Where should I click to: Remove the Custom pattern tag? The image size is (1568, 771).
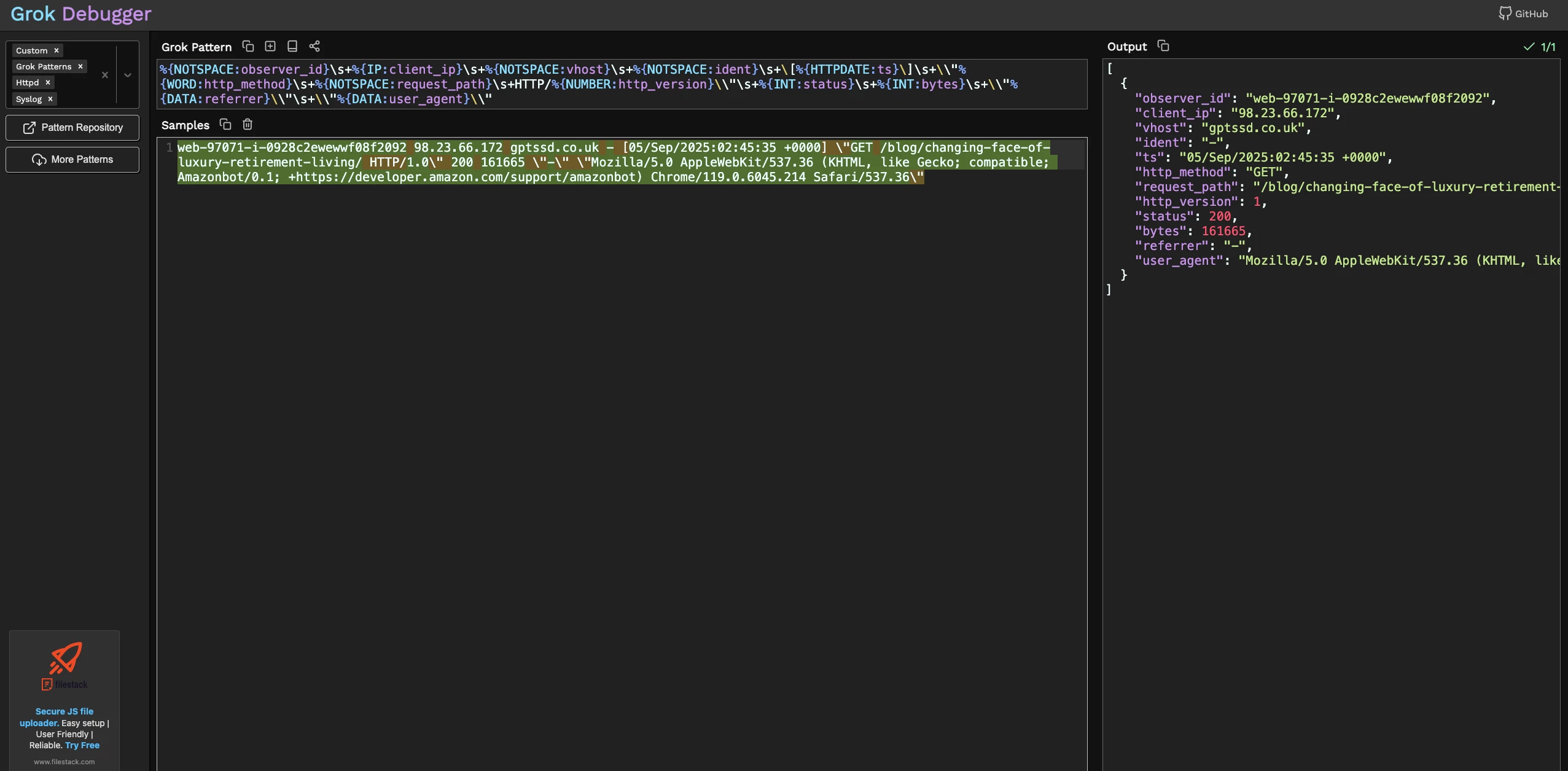tap(57, 50)
